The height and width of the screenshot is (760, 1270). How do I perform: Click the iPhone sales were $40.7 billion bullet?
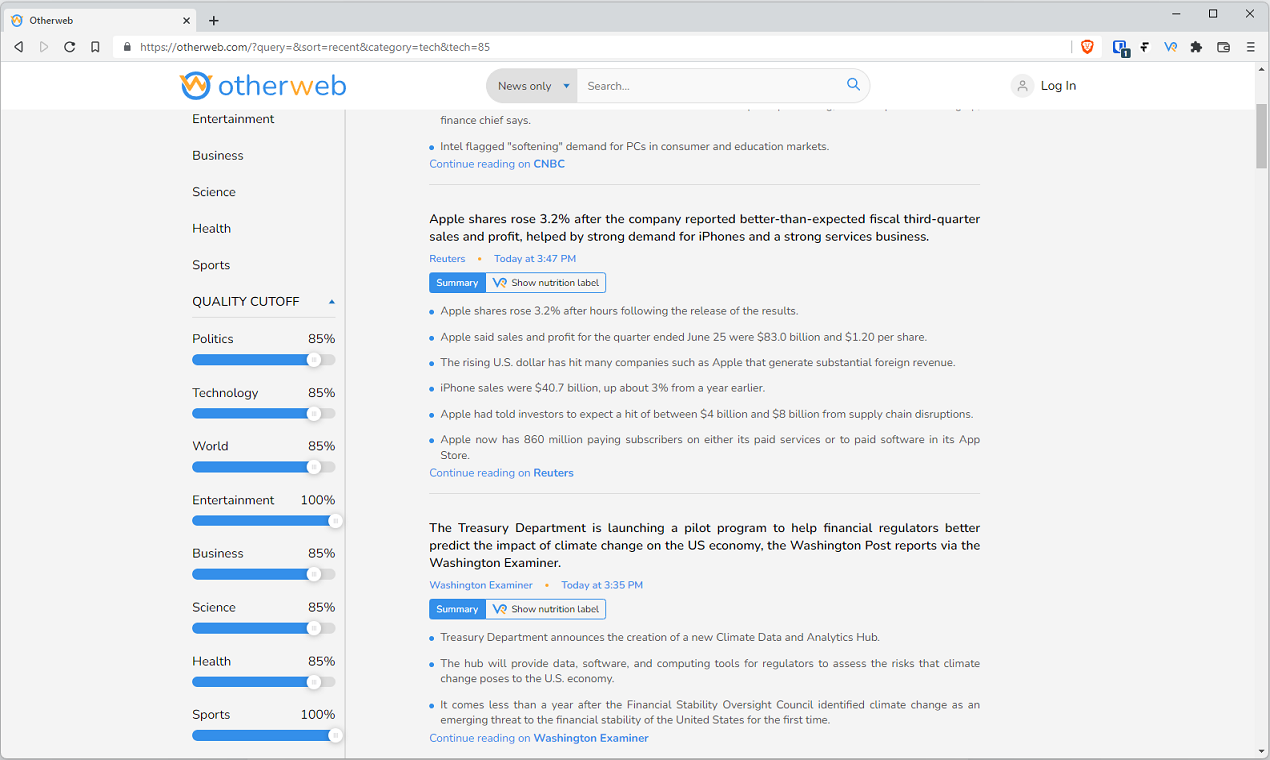click(x=602, y=388)
